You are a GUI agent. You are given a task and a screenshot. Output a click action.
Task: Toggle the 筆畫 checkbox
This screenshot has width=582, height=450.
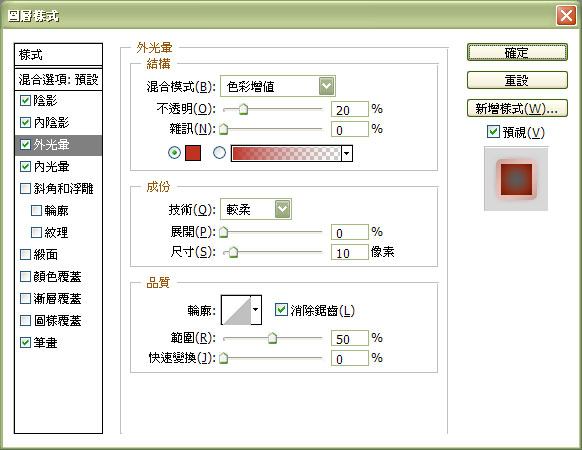[25, 342]
